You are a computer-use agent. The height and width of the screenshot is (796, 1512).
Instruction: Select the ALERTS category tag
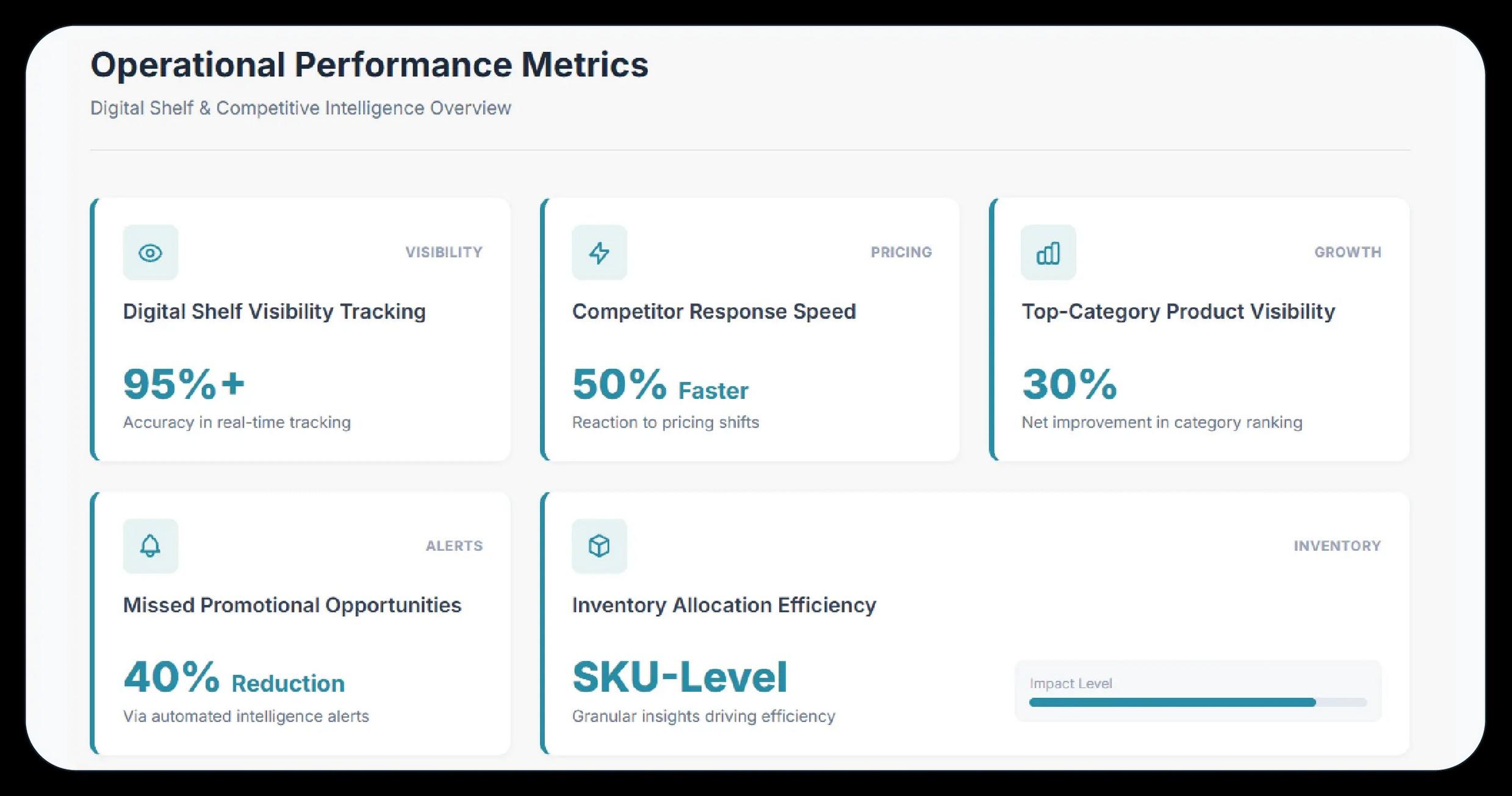[x=454, y=546]
